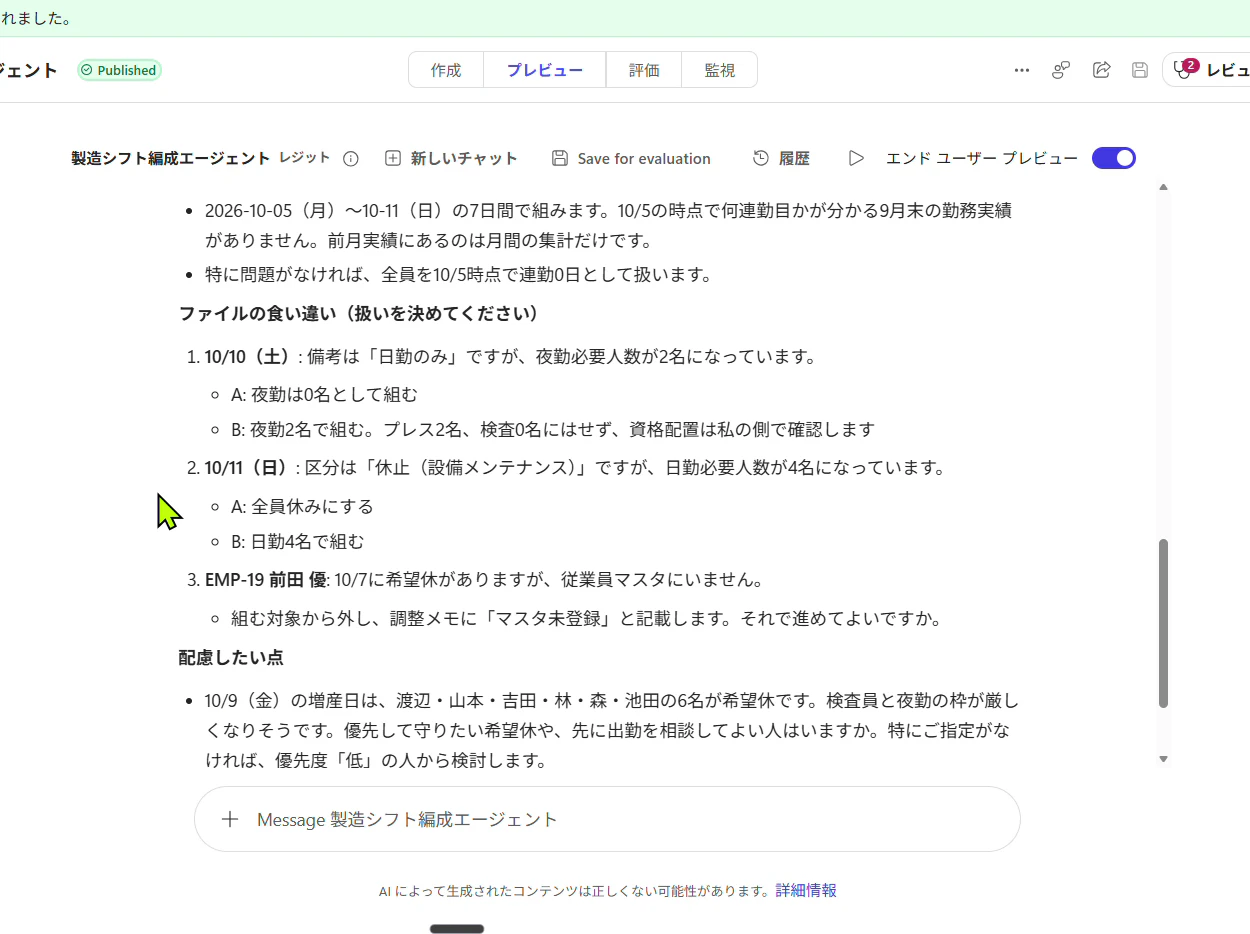Click the share arrow icon

[1101, 70]
